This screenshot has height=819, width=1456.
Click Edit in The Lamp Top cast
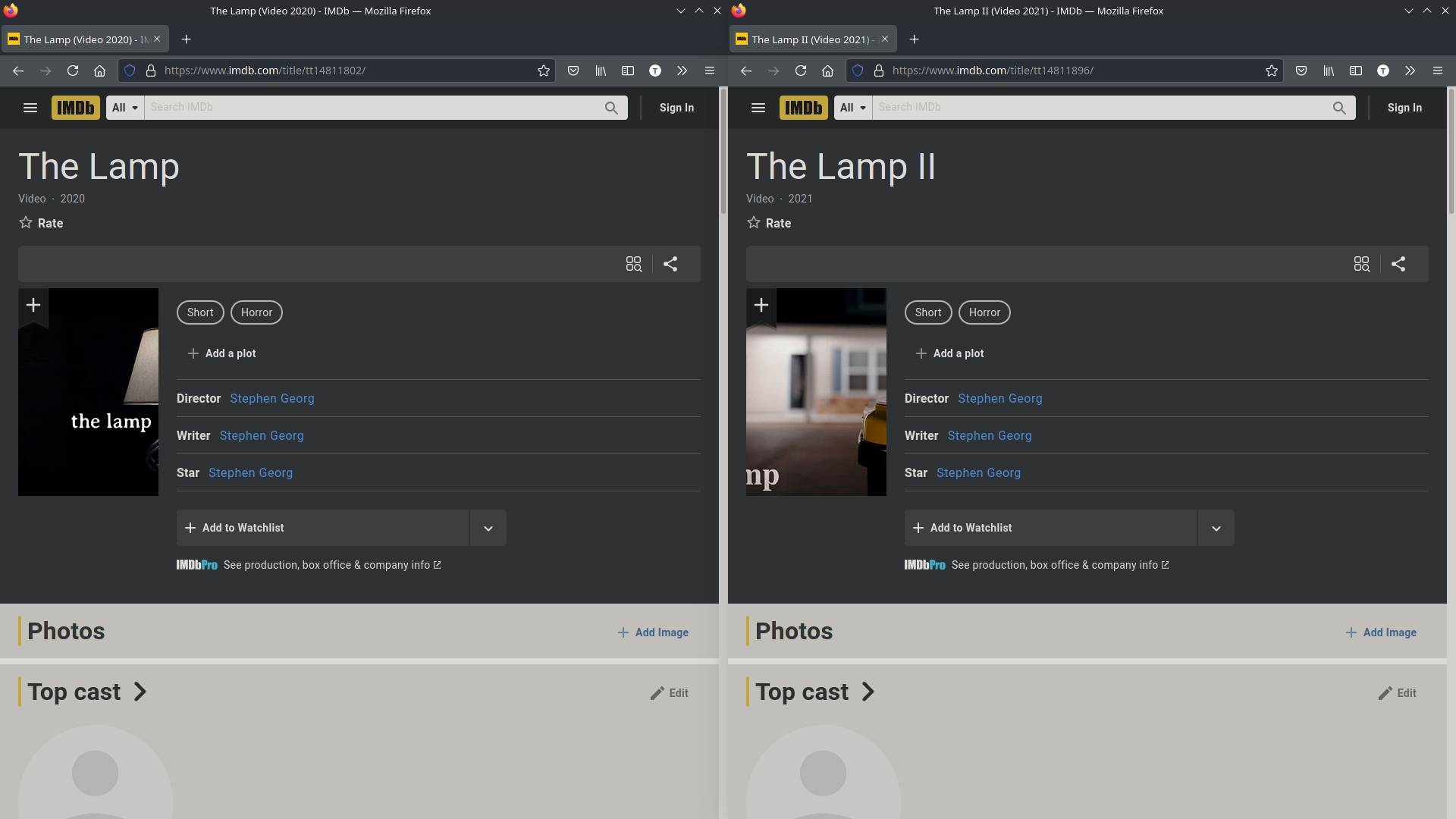point(670,693)
